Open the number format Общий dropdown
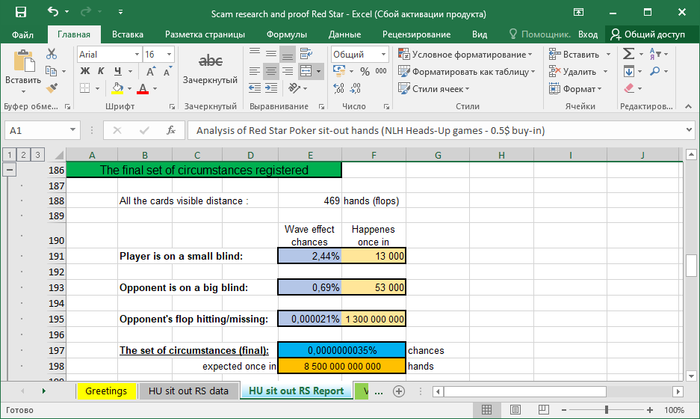Viewport: 700px width, 419px height. [383, 54]
